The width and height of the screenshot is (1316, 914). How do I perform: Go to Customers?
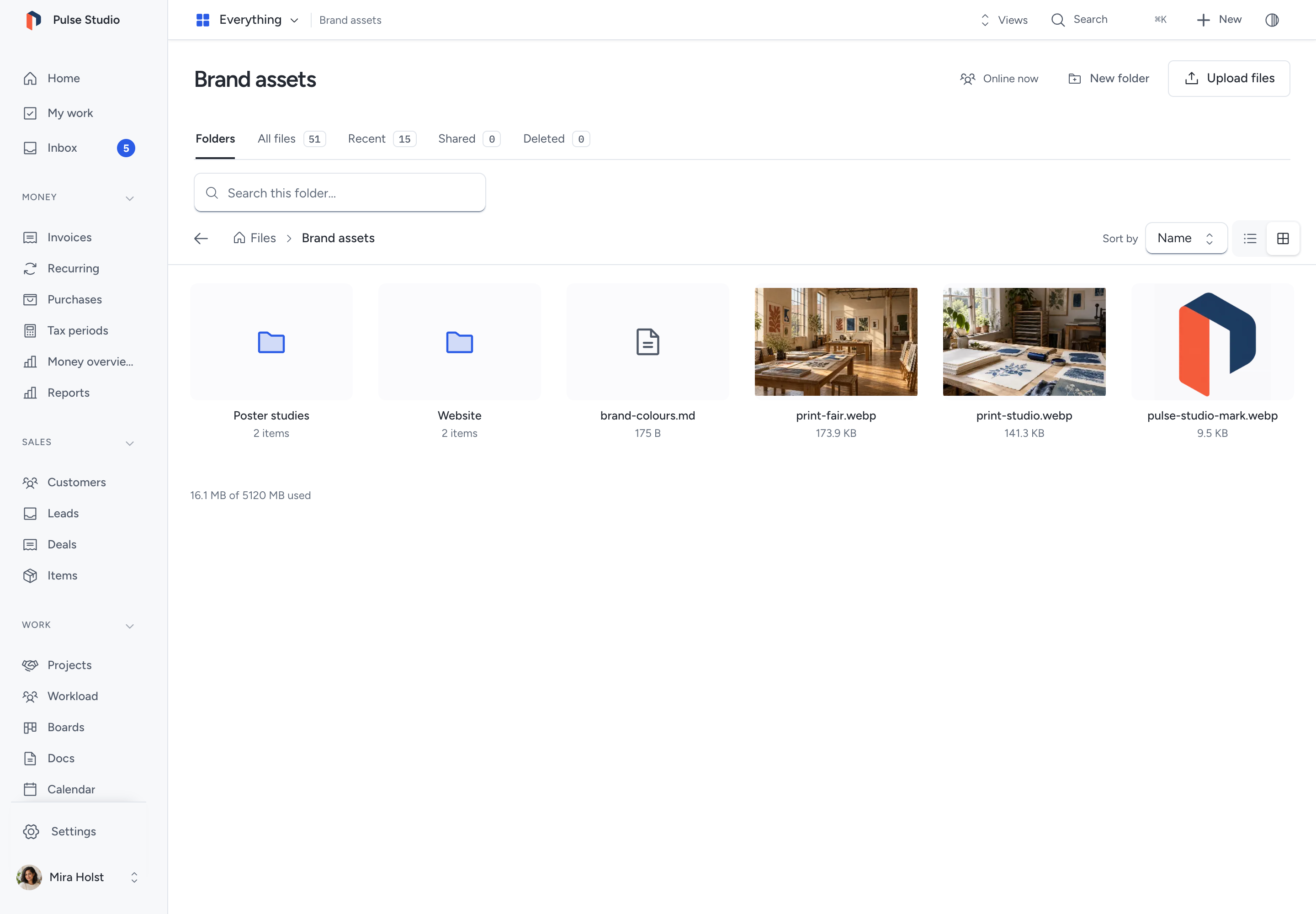pyautogui.click(x=79, y=482)
